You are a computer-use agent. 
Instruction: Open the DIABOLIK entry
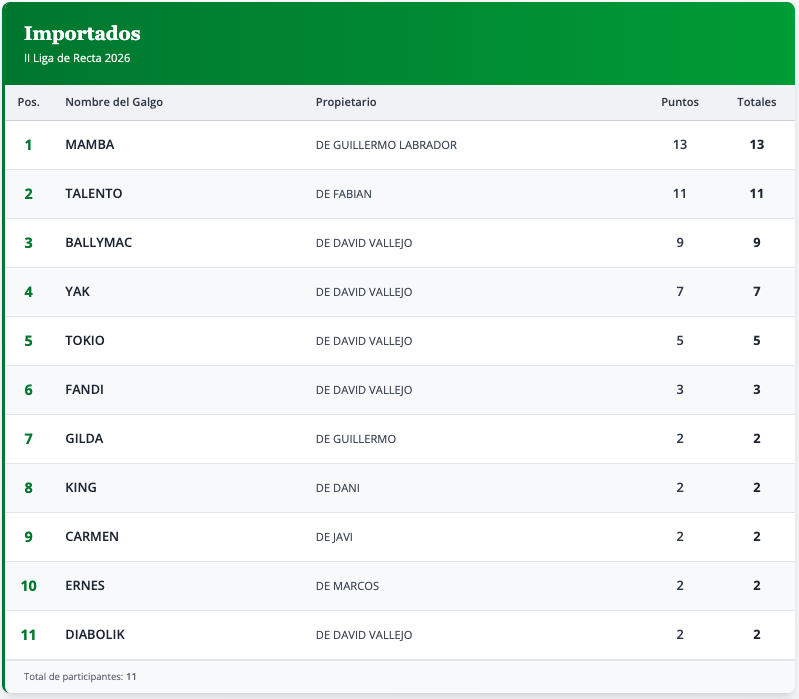[x=95, y=635]
